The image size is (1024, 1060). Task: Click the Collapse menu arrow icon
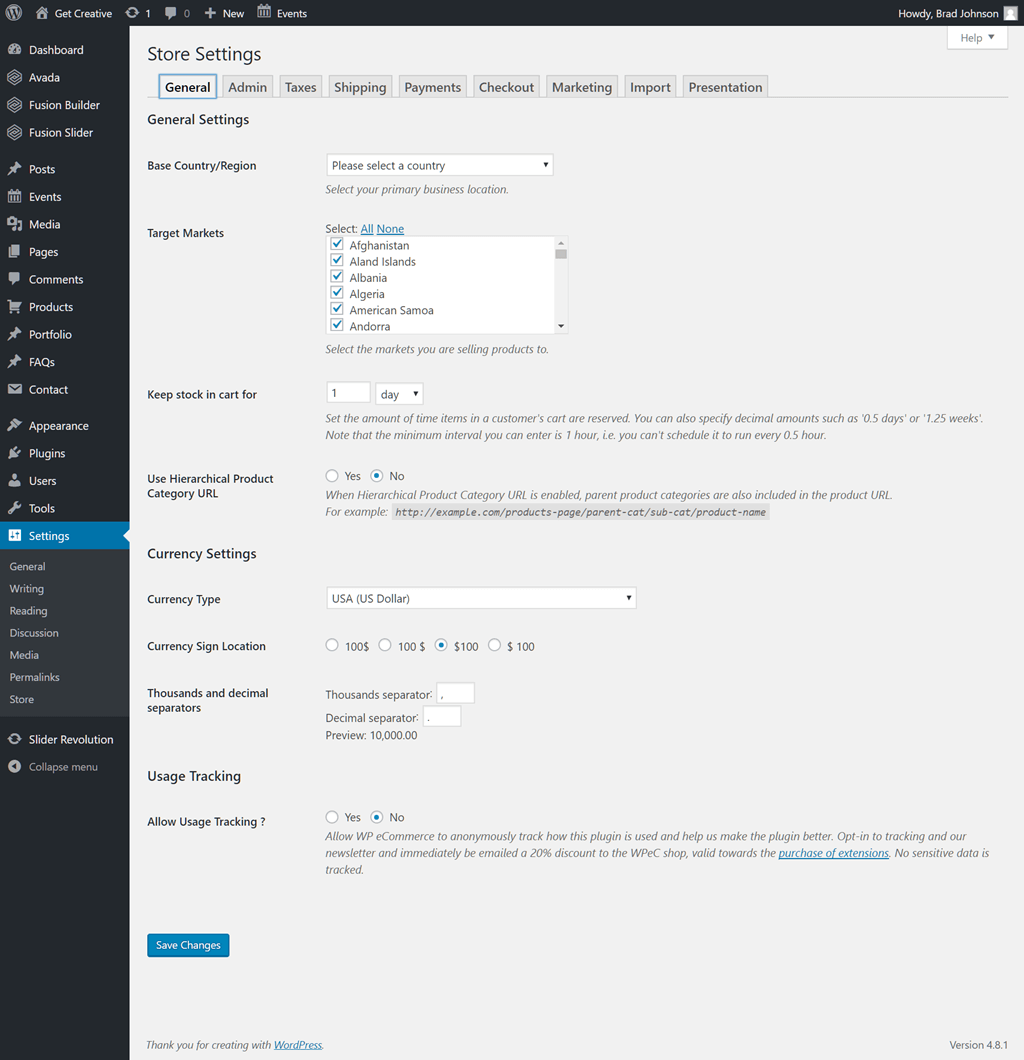point(14,767)
